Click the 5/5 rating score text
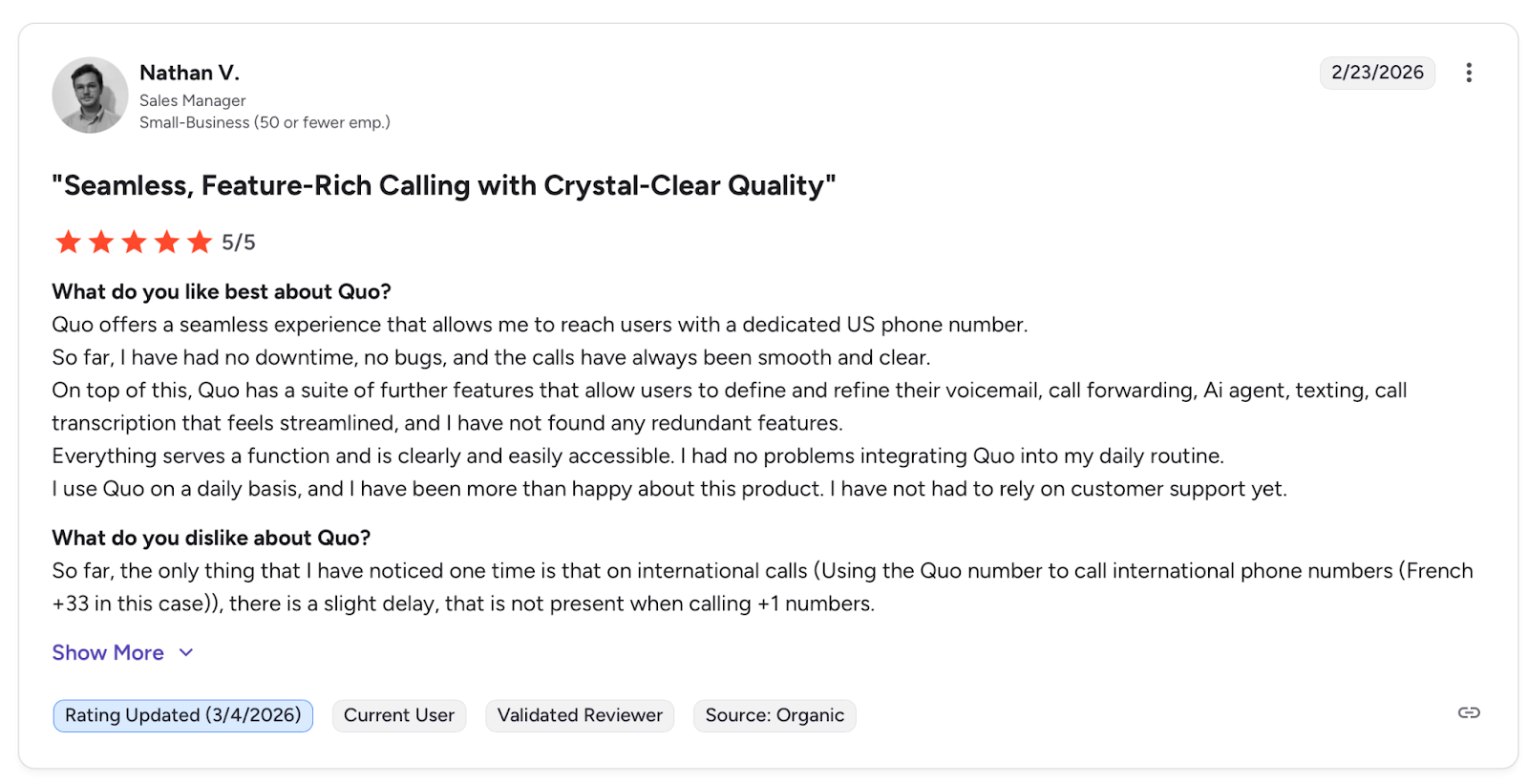This screenshot has width=1528, height=784. point(239,243)
